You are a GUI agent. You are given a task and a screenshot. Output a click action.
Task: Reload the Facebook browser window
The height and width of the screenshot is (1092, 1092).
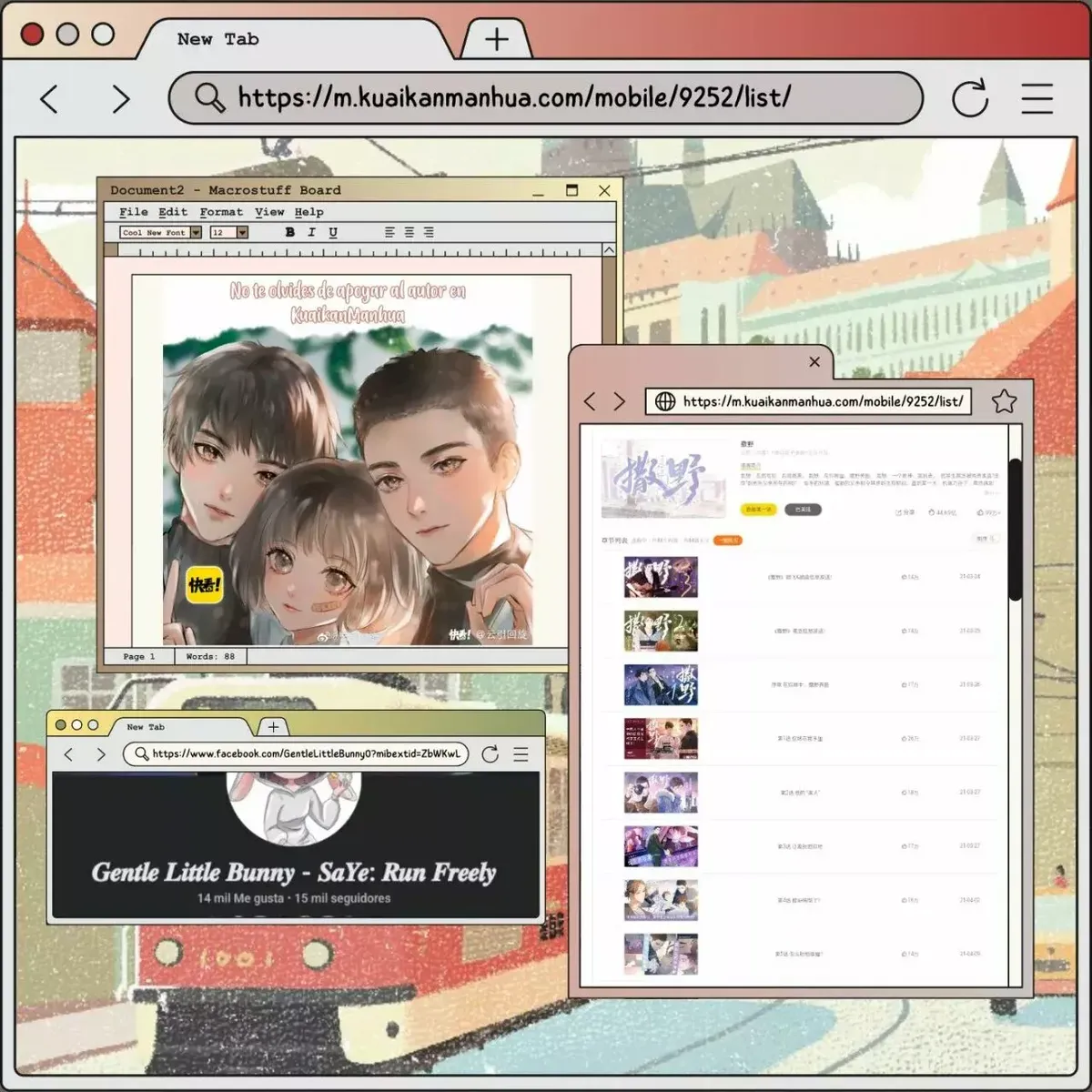click(490, 753)
